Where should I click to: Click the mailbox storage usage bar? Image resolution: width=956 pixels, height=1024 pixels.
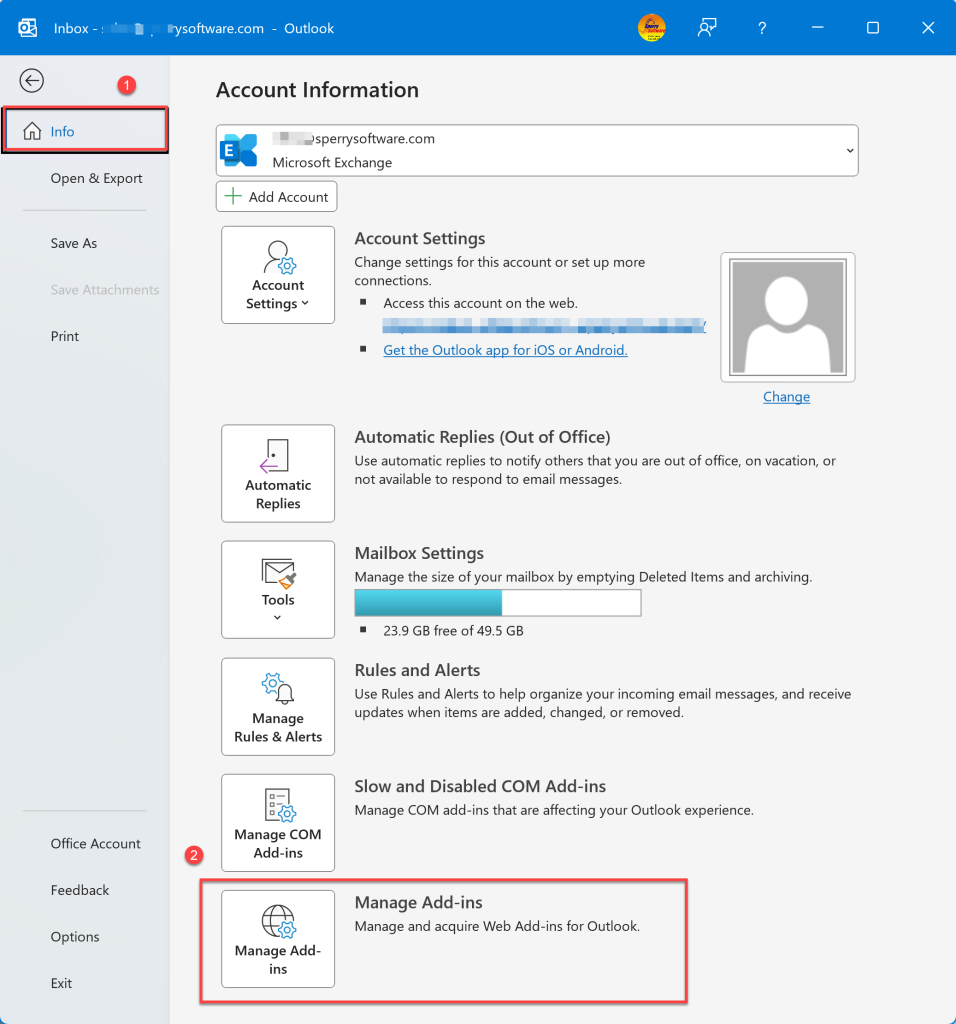(497, 602)
